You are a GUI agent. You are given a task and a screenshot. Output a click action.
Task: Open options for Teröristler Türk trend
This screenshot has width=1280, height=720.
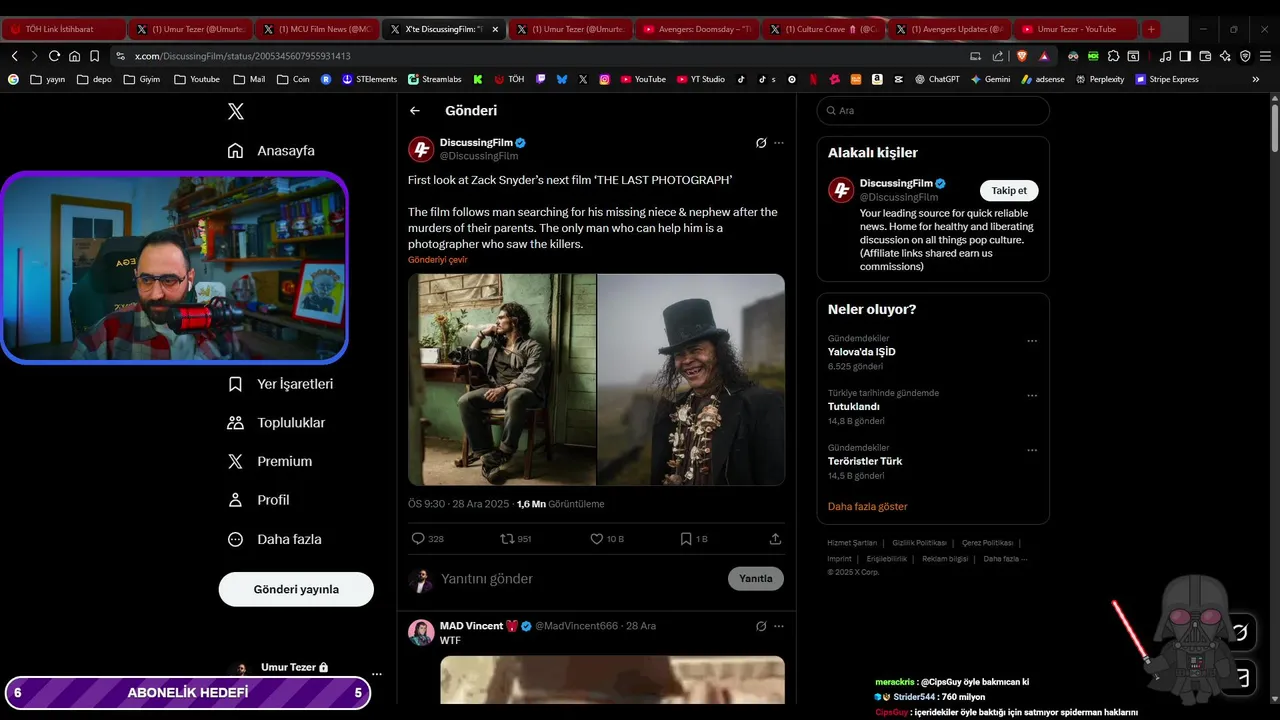click(1032, 450)
